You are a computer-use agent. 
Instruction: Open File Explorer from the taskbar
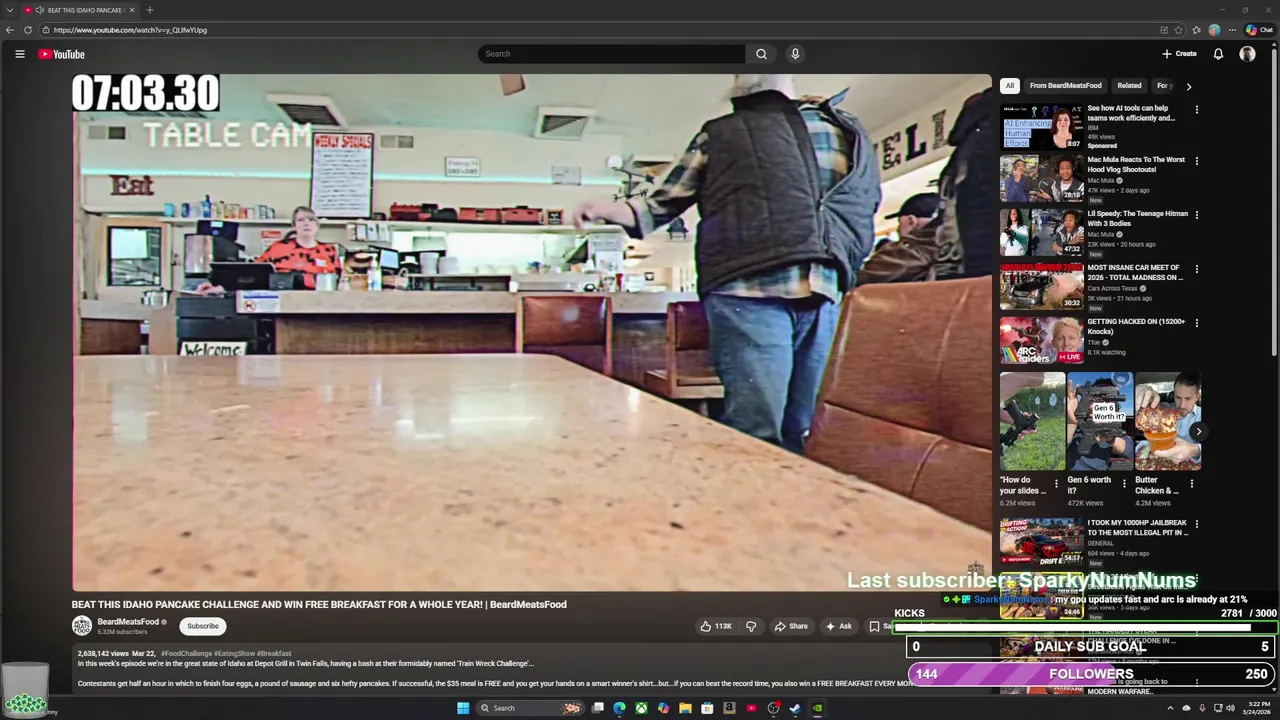[x=685, y=708]
